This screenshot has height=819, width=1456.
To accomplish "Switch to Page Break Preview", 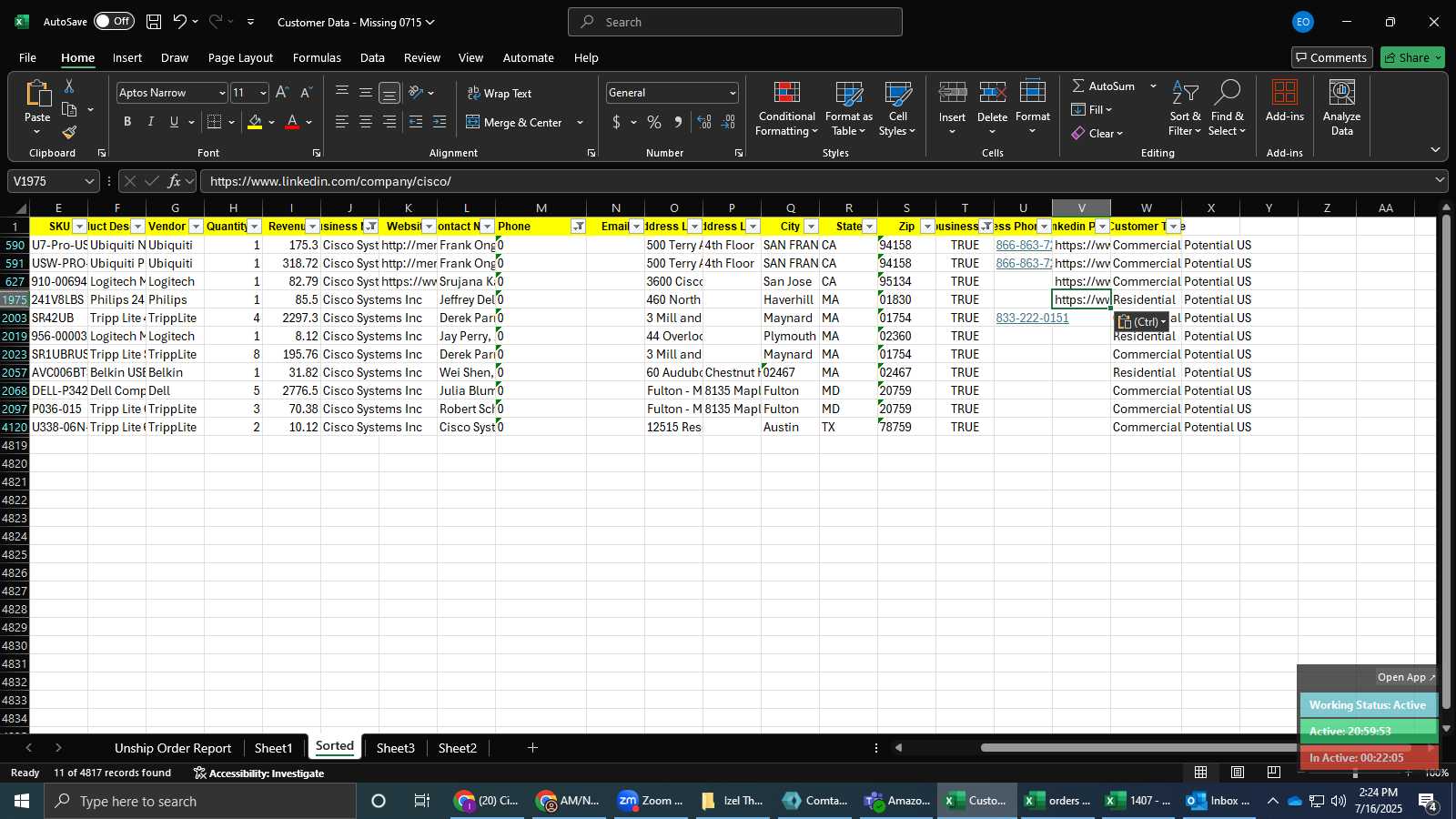I will 1273,772.
